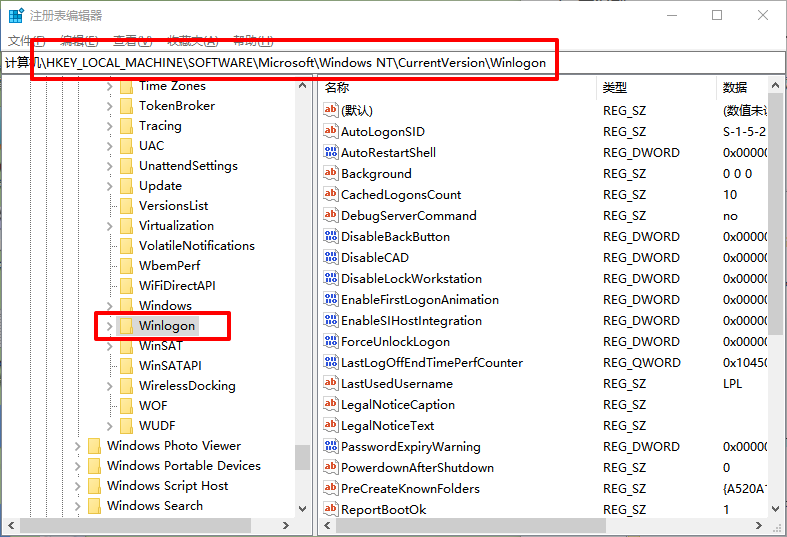Click the string icon of (默认) value
The width and height of the screenshot is (787, 537).
point(331,110)
